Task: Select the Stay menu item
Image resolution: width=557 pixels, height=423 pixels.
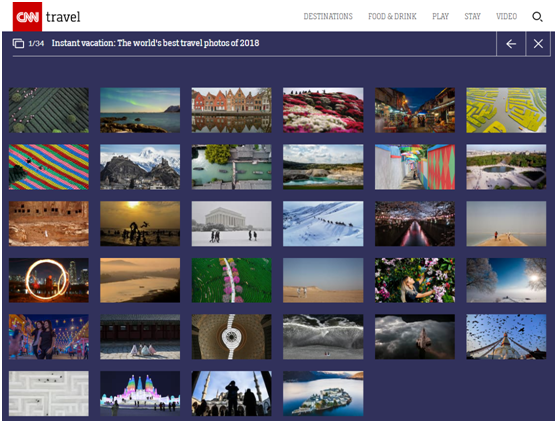Action: point(472,16)
